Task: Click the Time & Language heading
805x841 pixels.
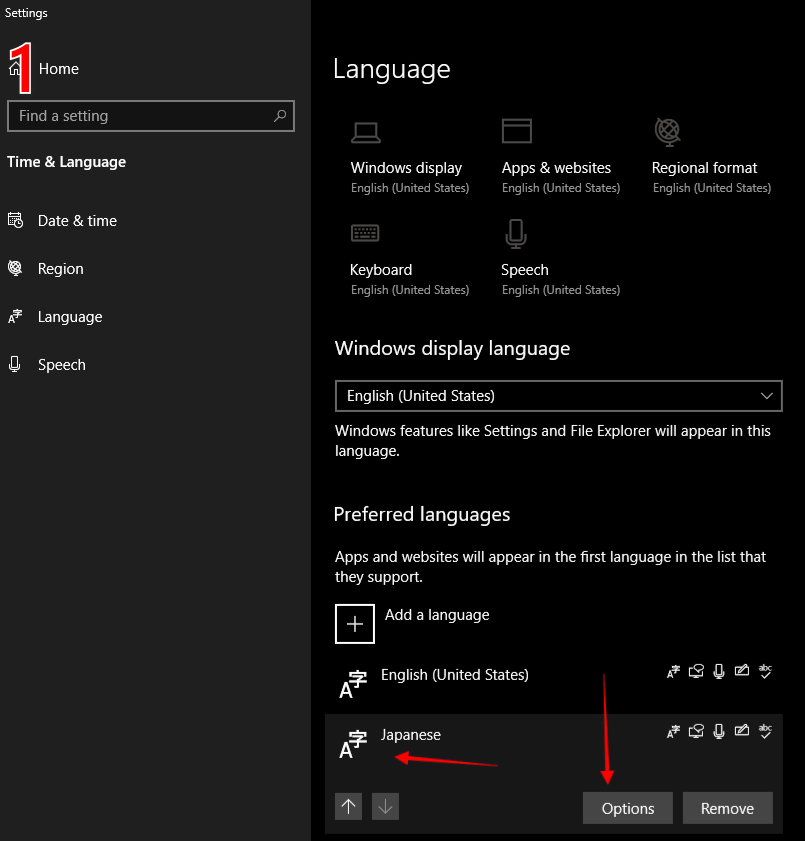Action: point(67,162)
